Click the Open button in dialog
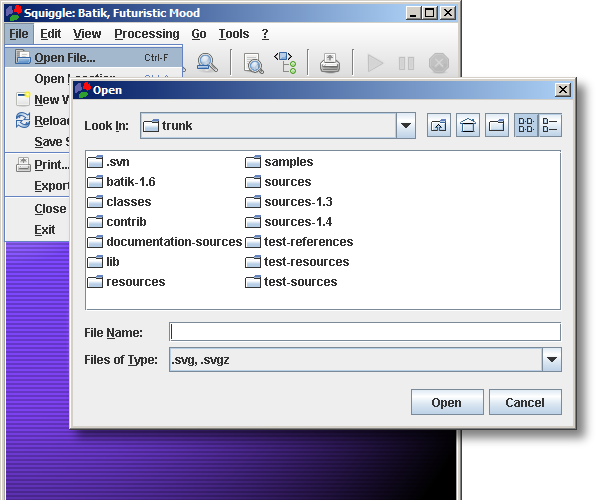Screen dimensions: 600x500 [x=447, y=402]
